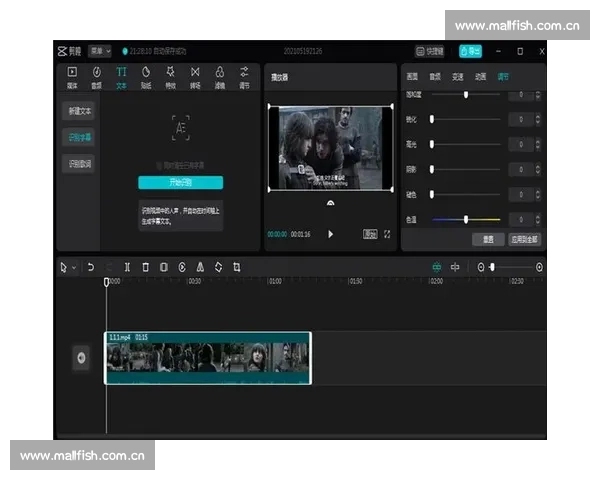Select the 转场 (Transitions) icon
The height and width of the screenshot is (480, 600).
pos(195,76)
